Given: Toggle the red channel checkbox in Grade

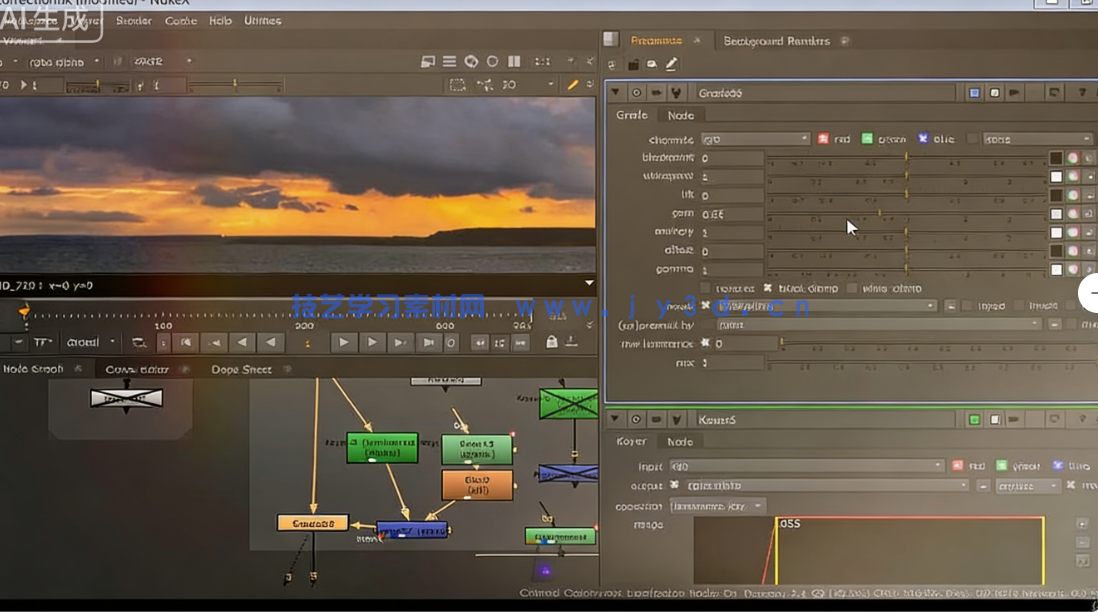Looking at the screenshot, I should point(823,139).
